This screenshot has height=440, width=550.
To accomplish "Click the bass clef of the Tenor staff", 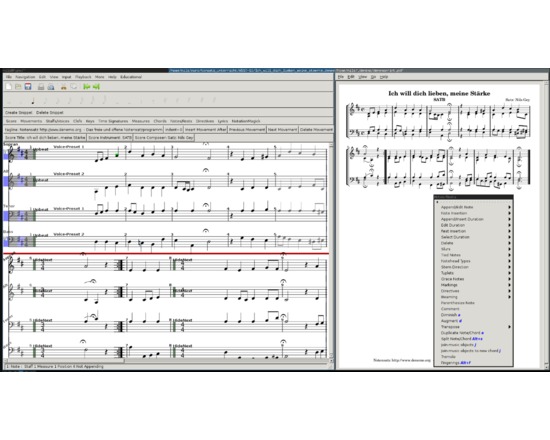I will pos(11,215).
